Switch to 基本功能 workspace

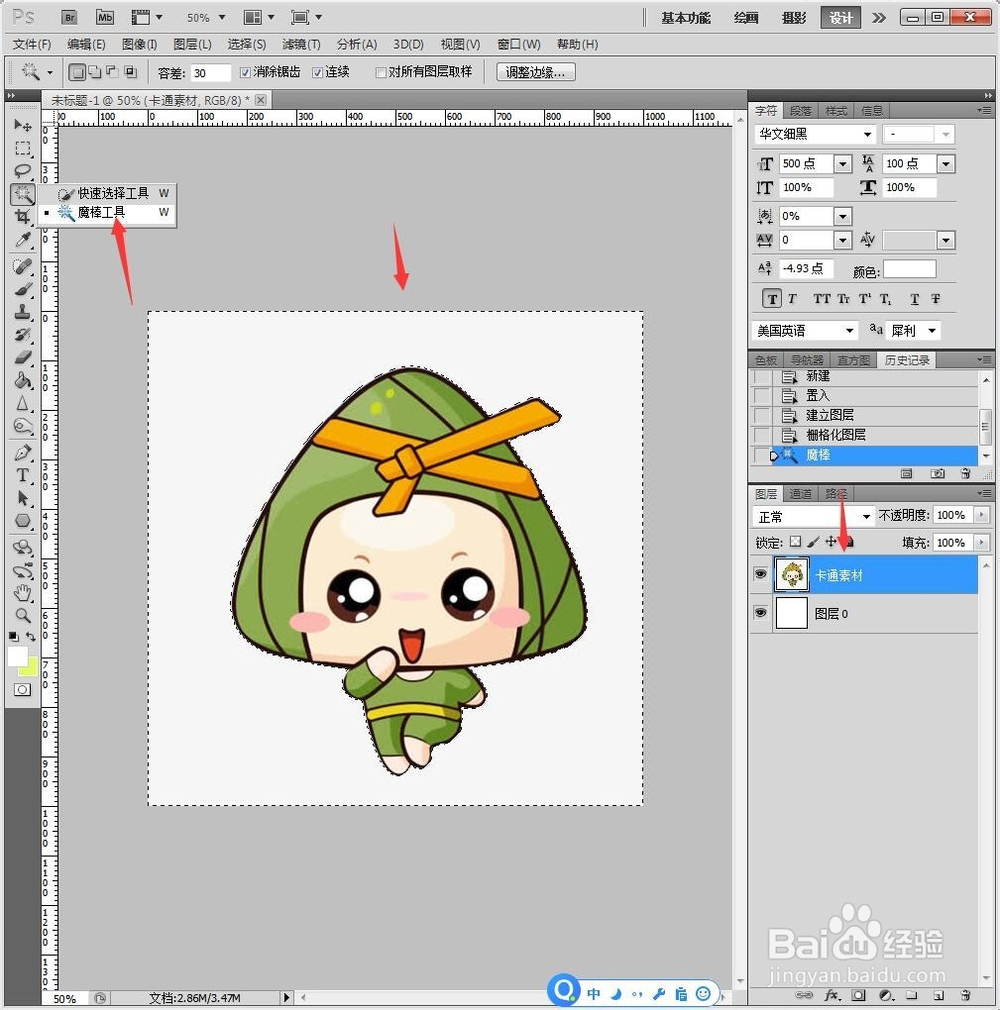(685, 18)
